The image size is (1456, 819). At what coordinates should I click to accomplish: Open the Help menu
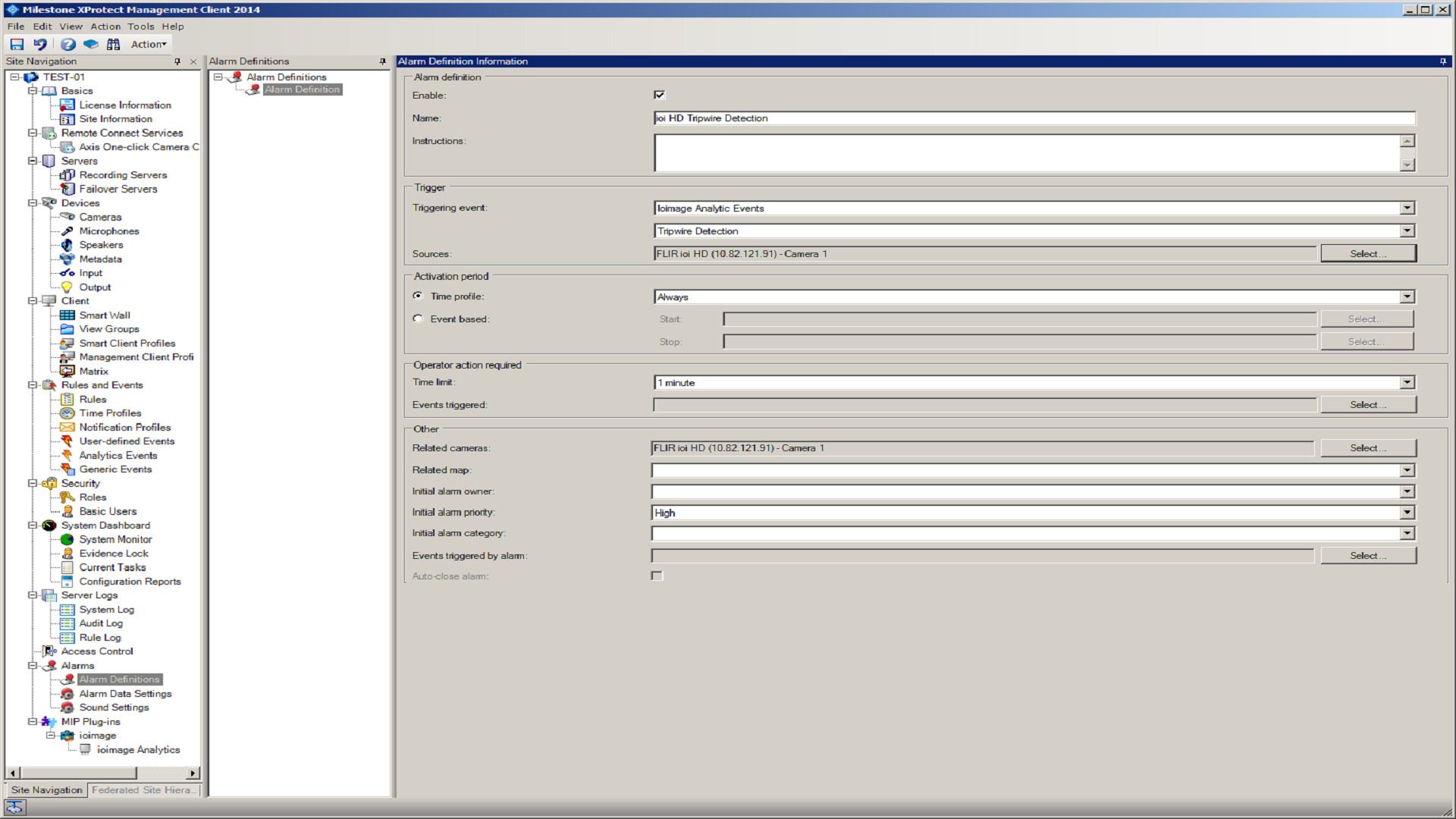[x=173, y=27]
